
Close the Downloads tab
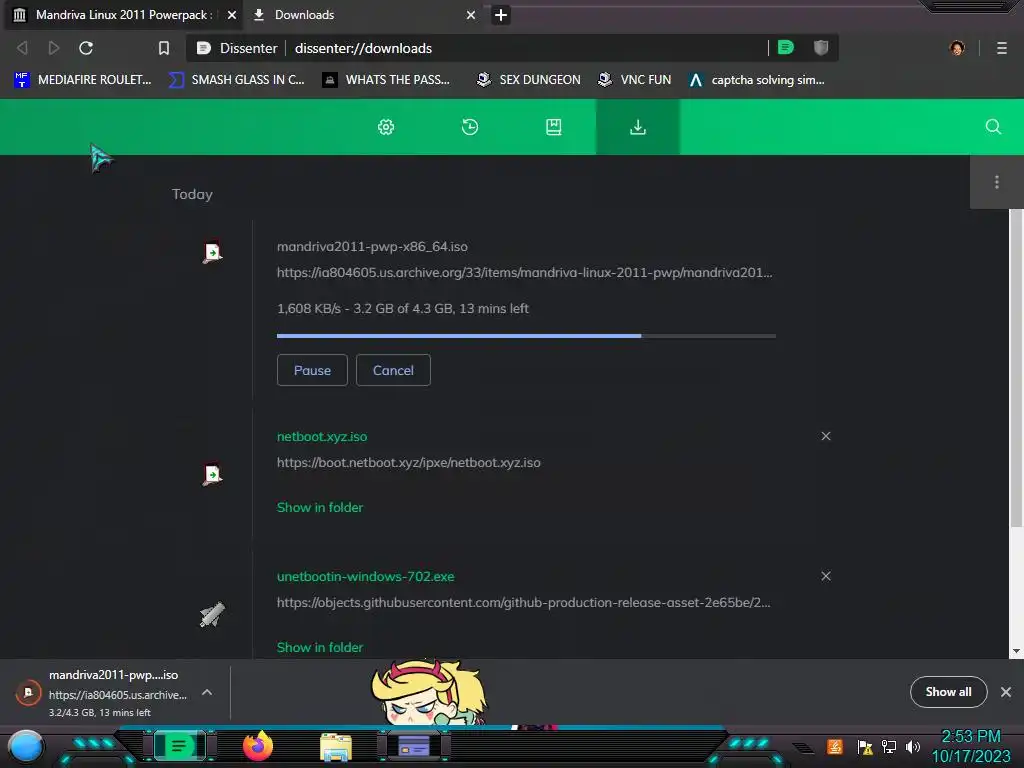coord(471,14)
